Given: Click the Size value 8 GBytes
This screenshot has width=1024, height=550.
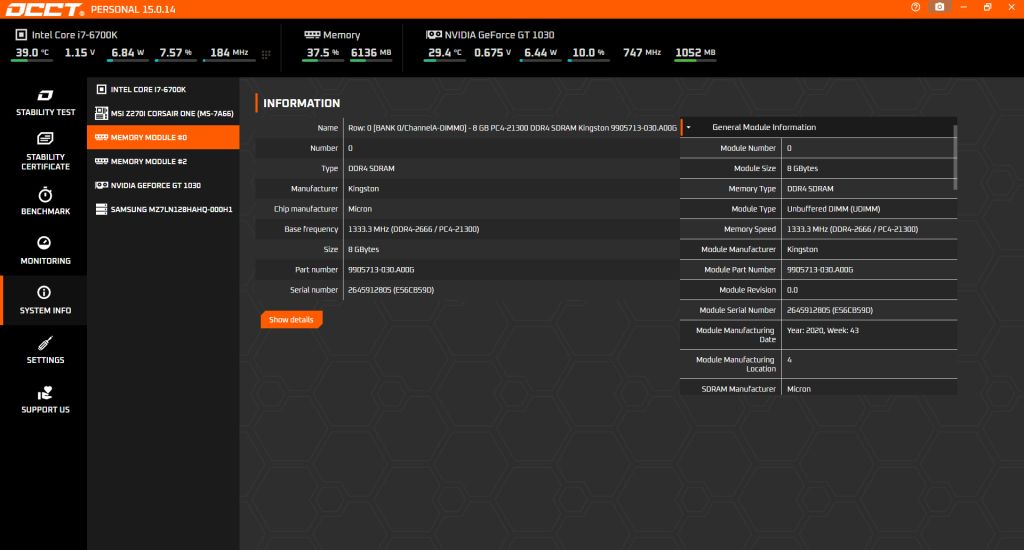Looking at the screenshot, I should [363, 250].
